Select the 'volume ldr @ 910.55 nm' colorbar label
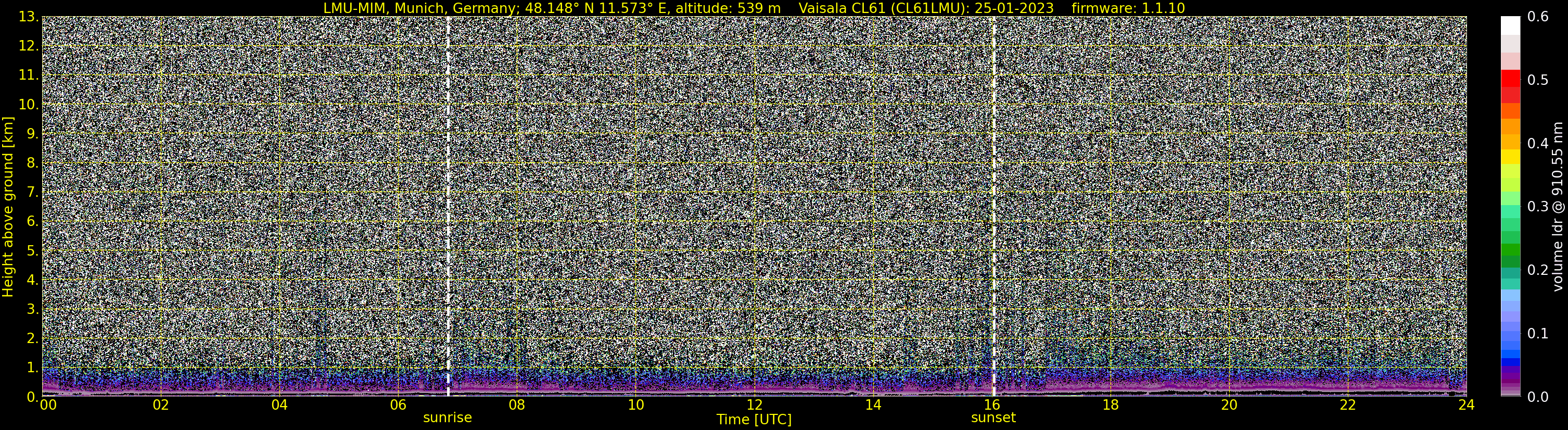The image size is (1568, 430). (x=1557, y=207)
